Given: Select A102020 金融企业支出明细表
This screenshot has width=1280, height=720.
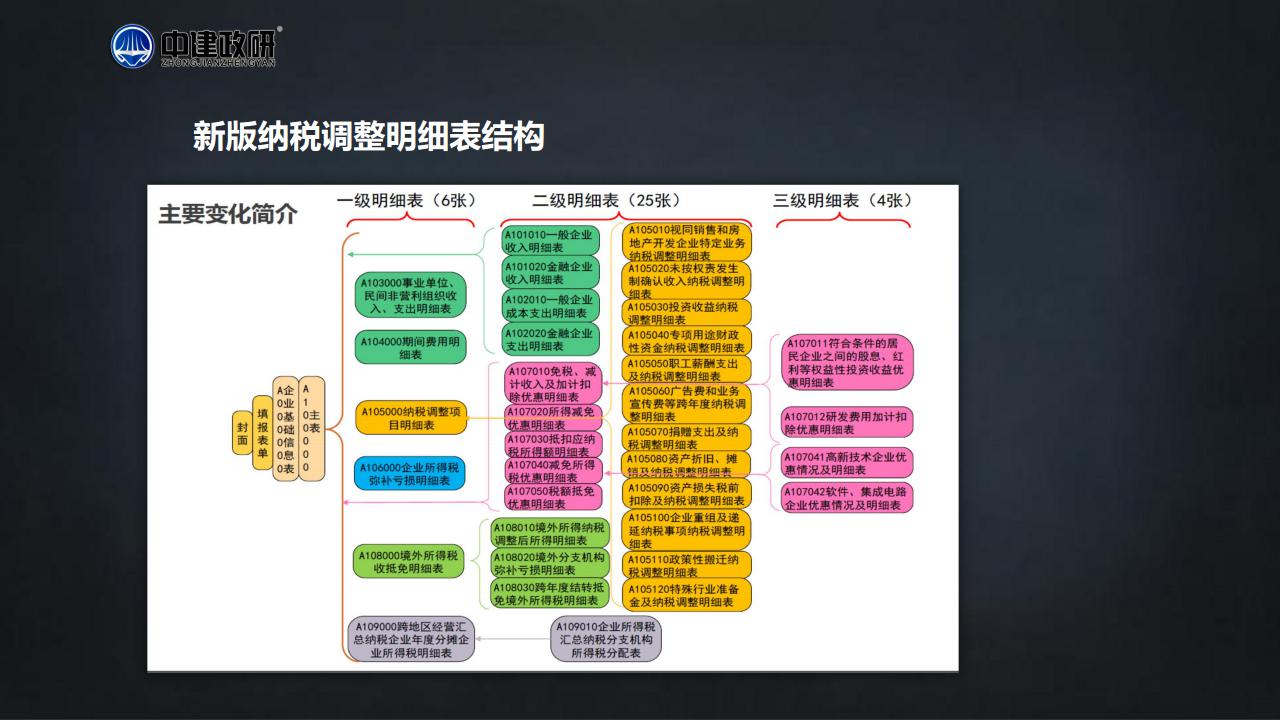Looking at the screenshot, I should pos(550,339).
